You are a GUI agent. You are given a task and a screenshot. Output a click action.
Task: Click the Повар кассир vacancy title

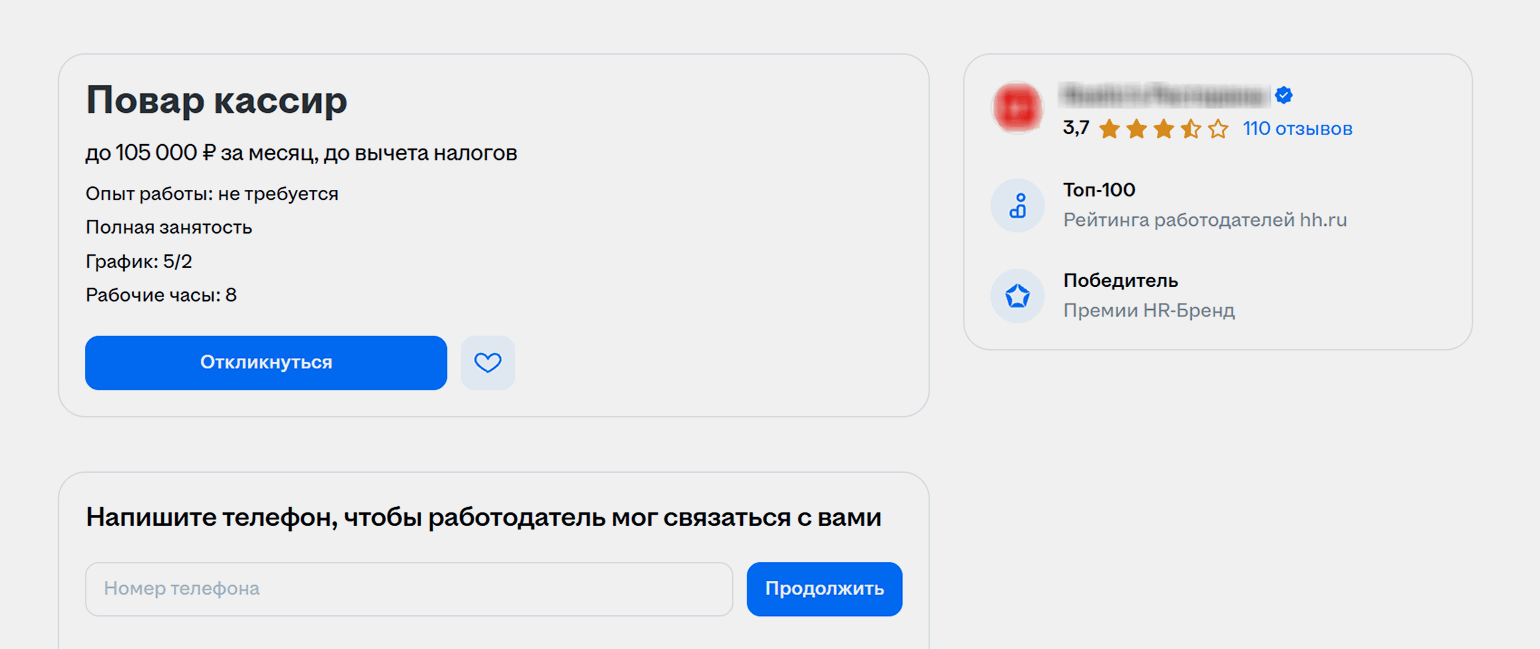(x=217, y=100)
